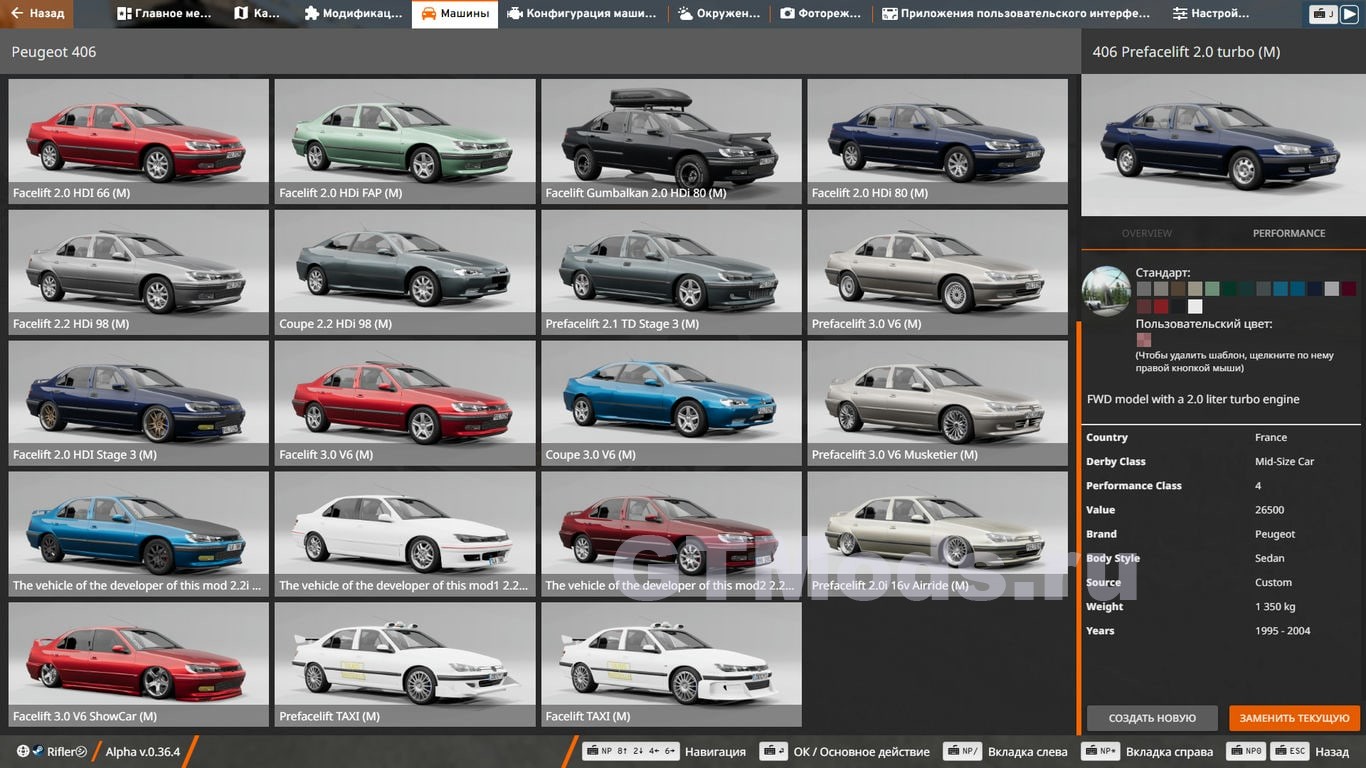Select the light green color swatch

pyautogui.click(x=1212, y=289)
